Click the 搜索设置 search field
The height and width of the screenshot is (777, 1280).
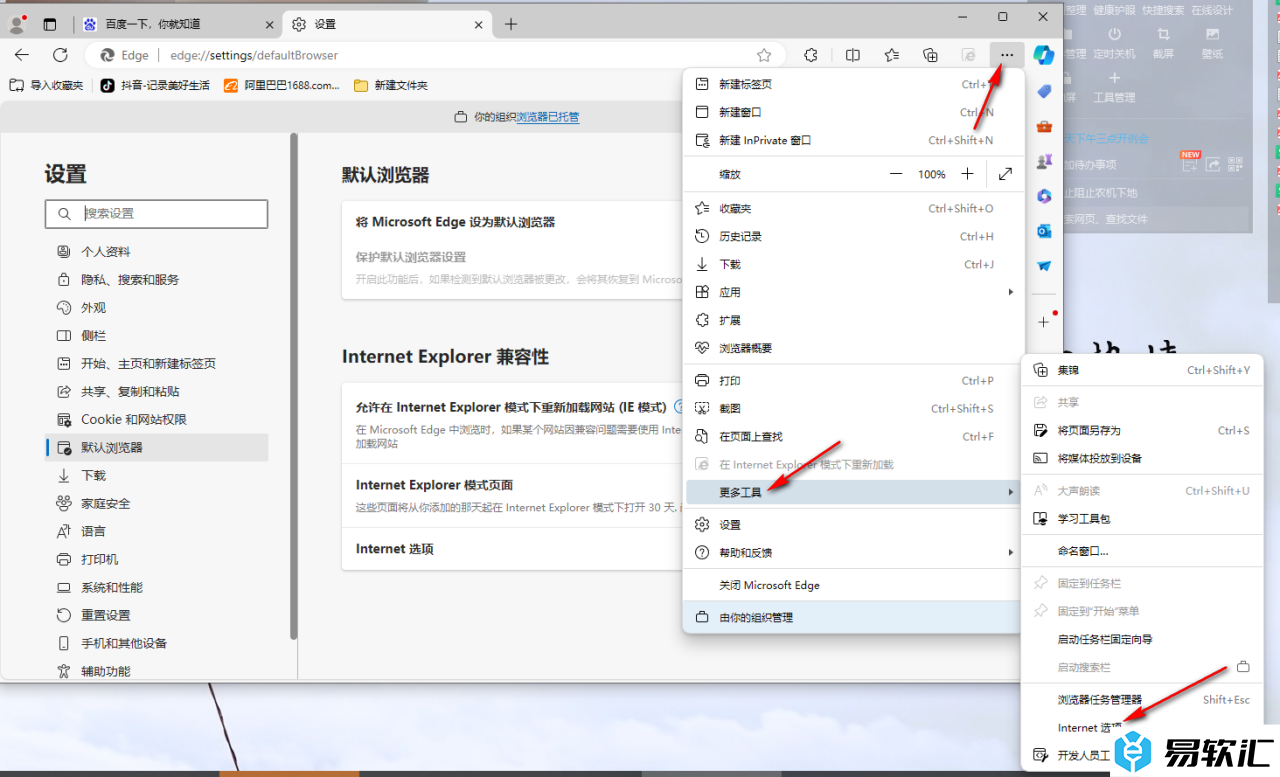[157, 213]
